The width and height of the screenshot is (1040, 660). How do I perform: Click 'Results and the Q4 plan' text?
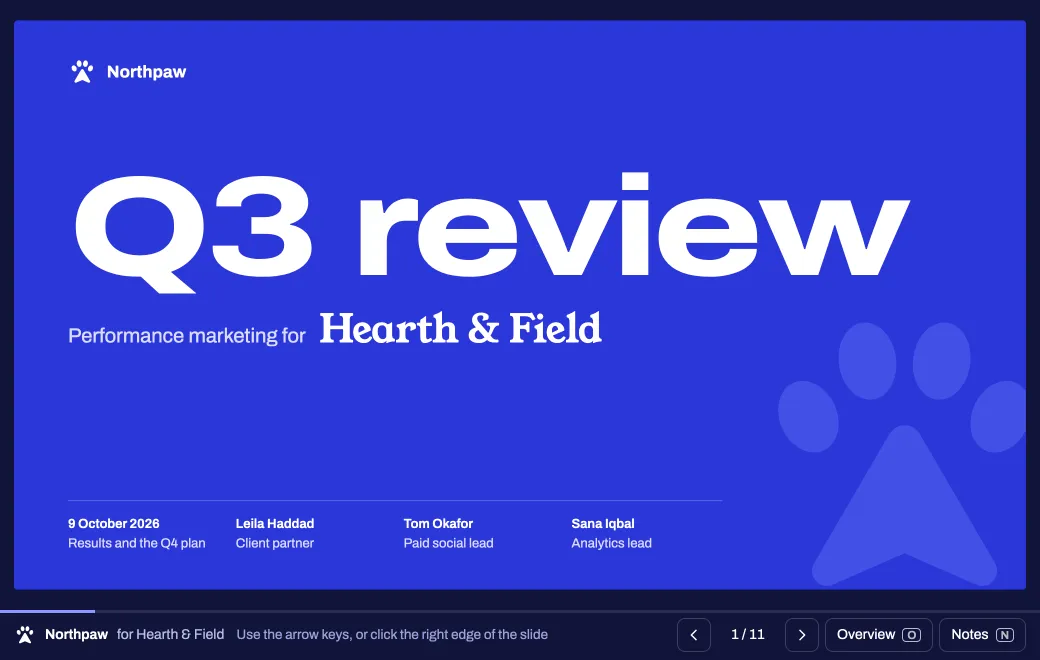coord(137,543)
